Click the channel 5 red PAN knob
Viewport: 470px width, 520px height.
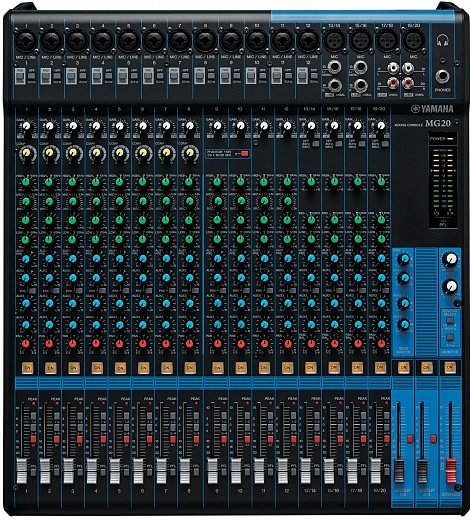[119, 343]
